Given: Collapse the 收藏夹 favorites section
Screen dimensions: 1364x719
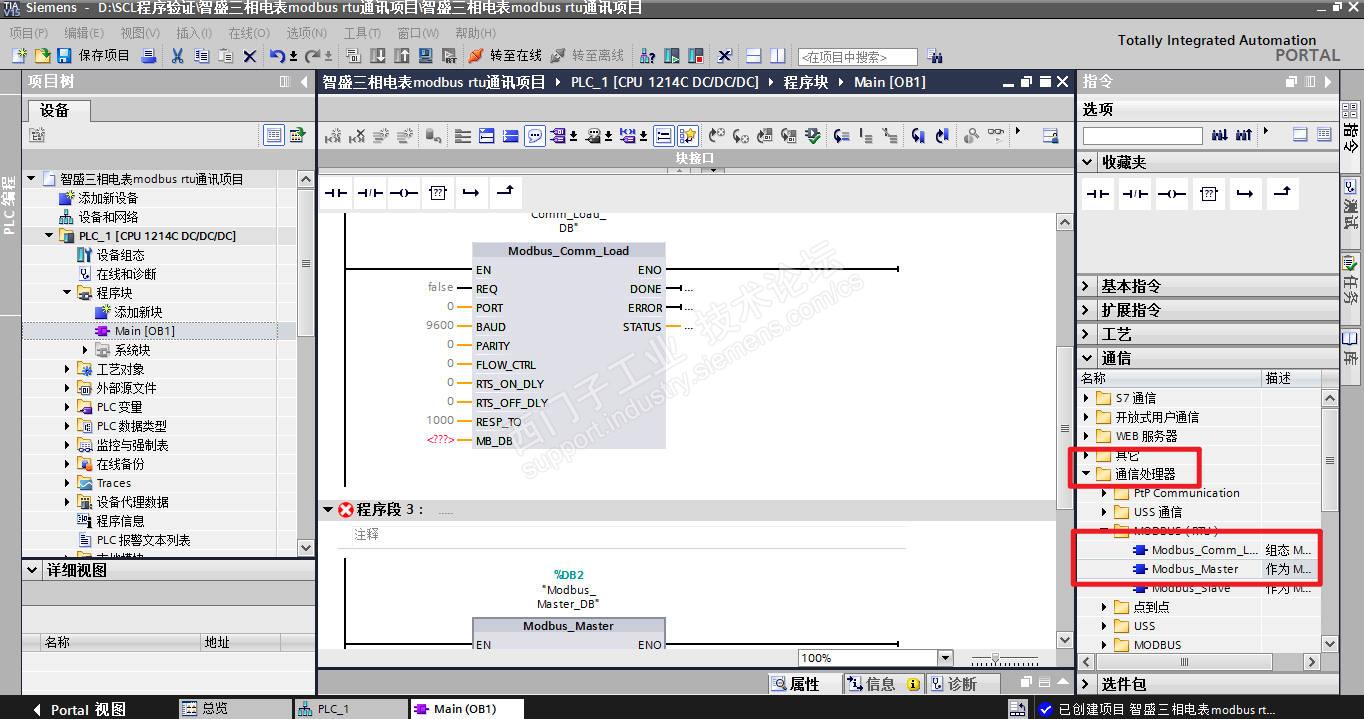Looking at the screenshot, I should tap(1088, 162).
